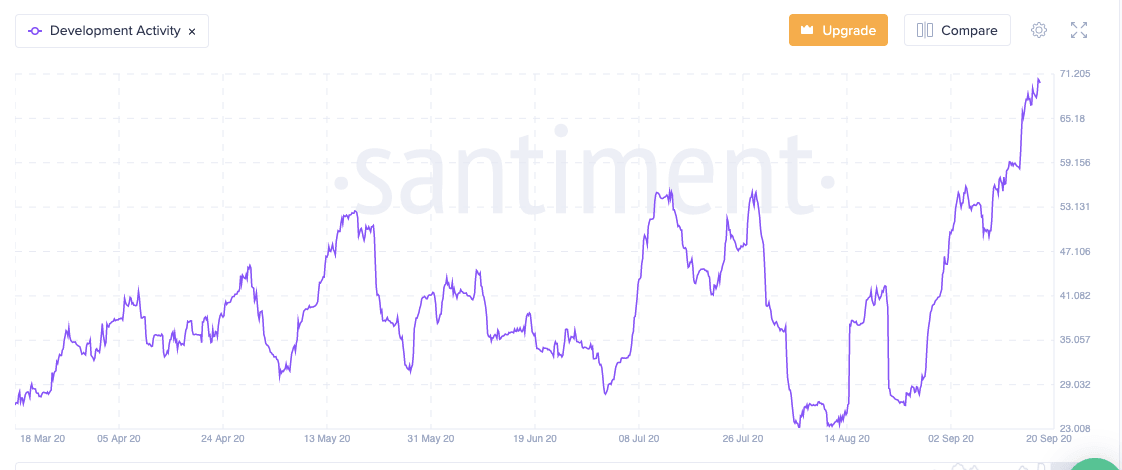Click the Upgrade button text
The width and height of the screenshot is (1122, 470).
[x=848, y=30]
